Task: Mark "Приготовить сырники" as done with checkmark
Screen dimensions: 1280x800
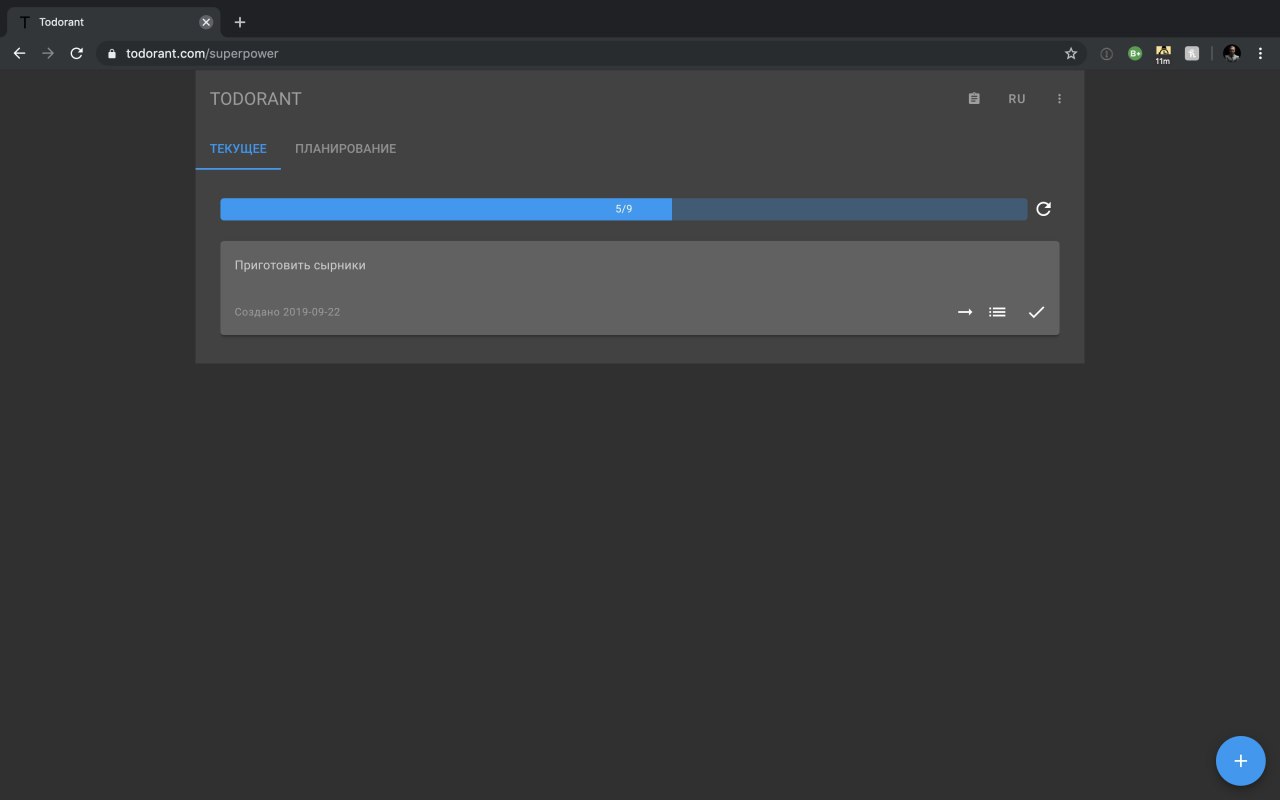Action: (x=1036, y=312)
